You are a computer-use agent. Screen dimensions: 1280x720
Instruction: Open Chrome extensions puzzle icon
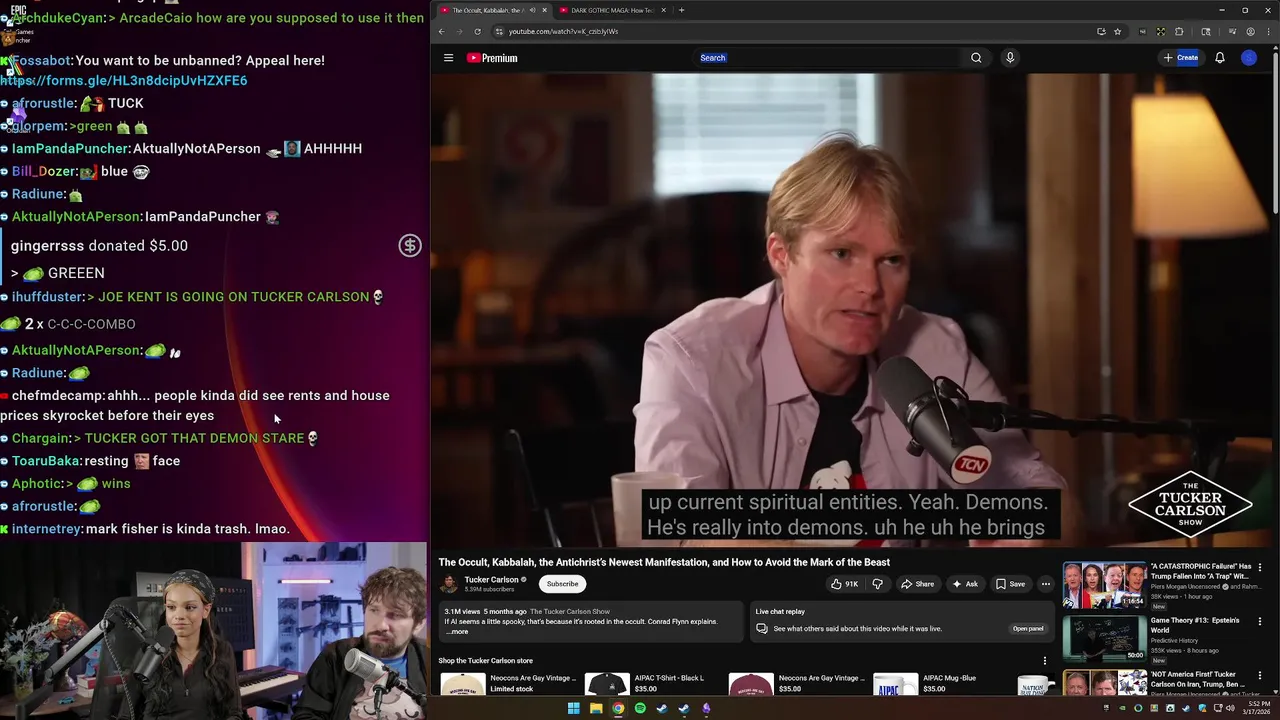coord(1179,31)
